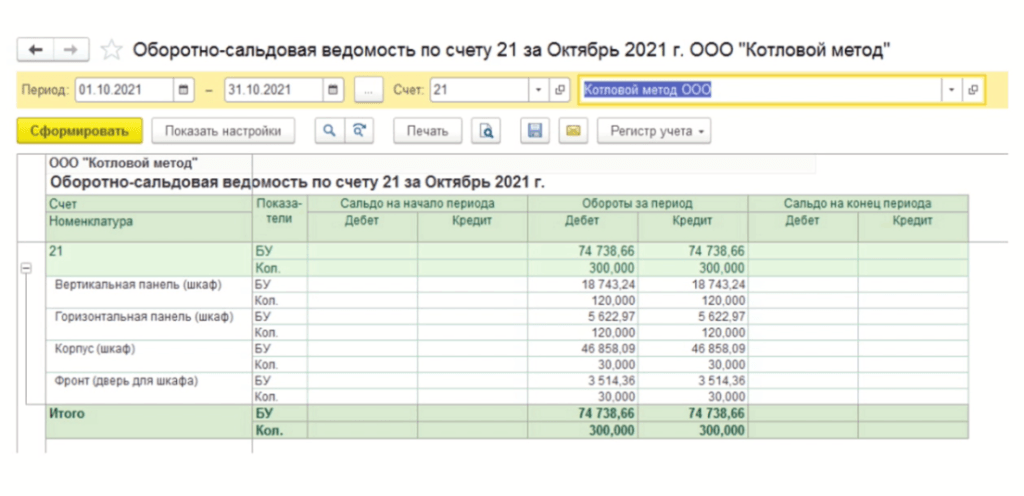Screen dimensions: 1024x496
Task: Open the Регистр учета dropdown menu
Action: [653, 131]
